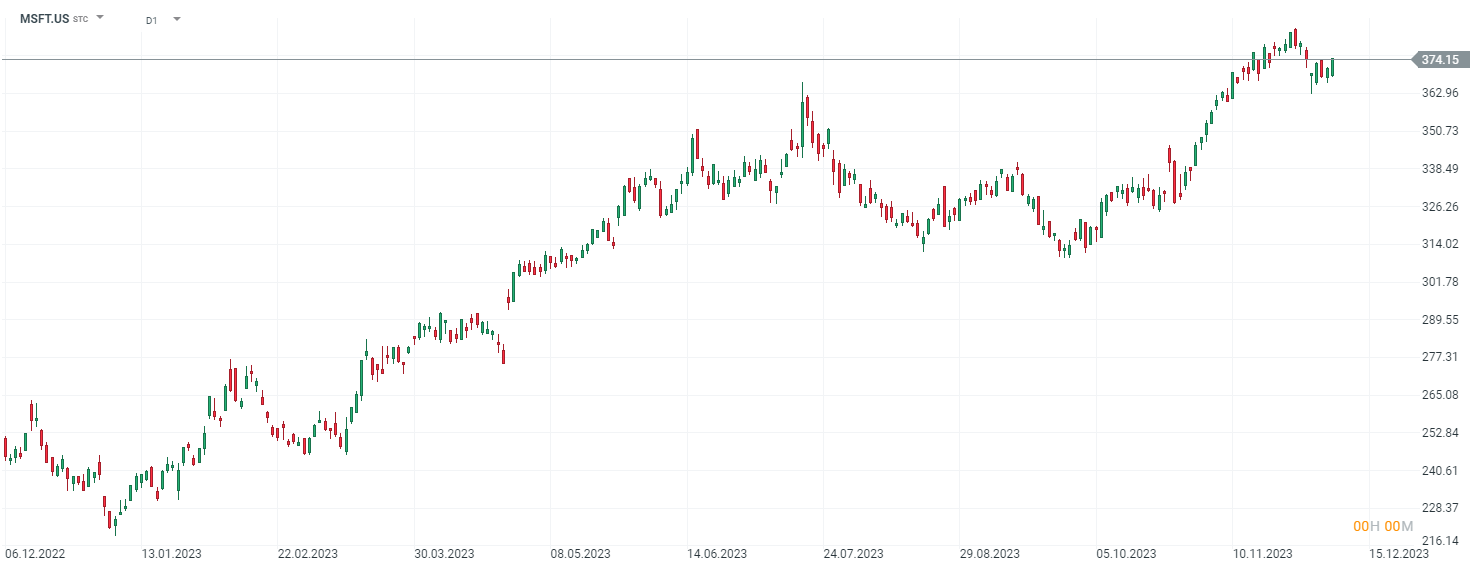
Task: Click the 30.03.2023 time axis label
Action: click(445, 553)
